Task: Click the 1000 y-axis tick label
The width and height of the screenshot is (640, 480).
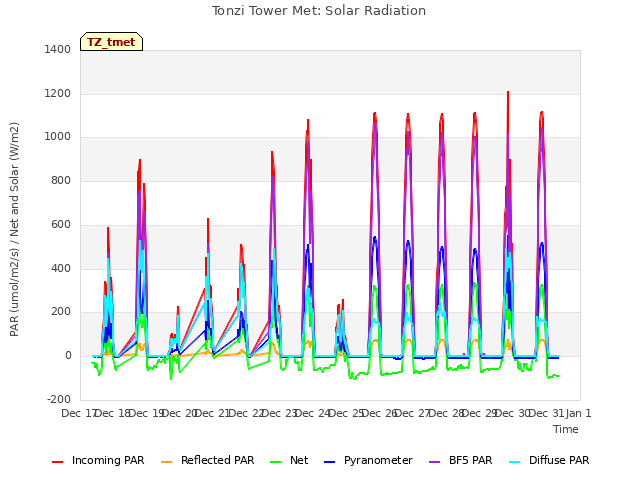Action: [x=58, y=137]
